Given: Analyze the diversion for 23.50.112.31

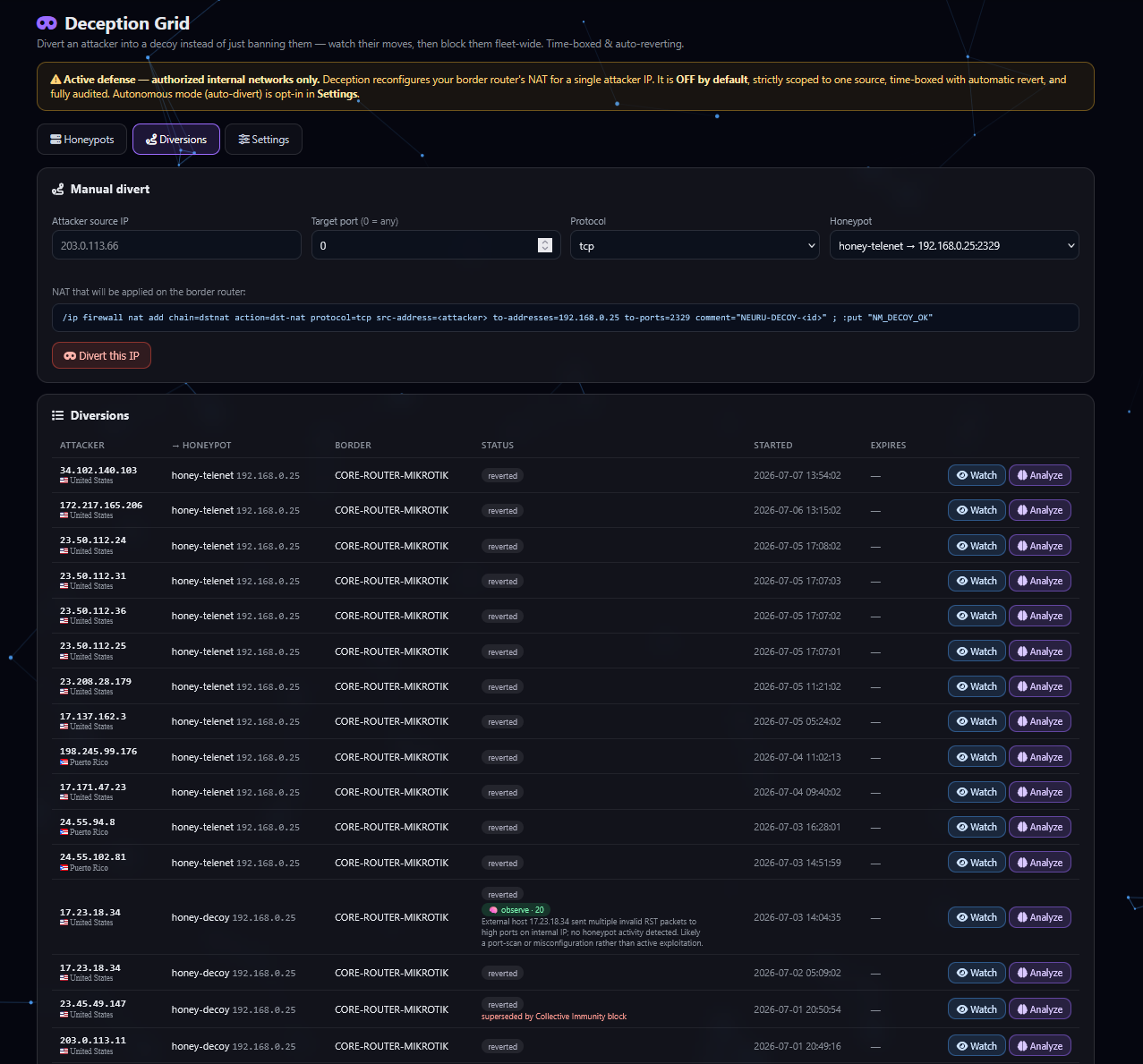Looking at the screenshot, I should pyautogui.click(x=1040, y=581).
